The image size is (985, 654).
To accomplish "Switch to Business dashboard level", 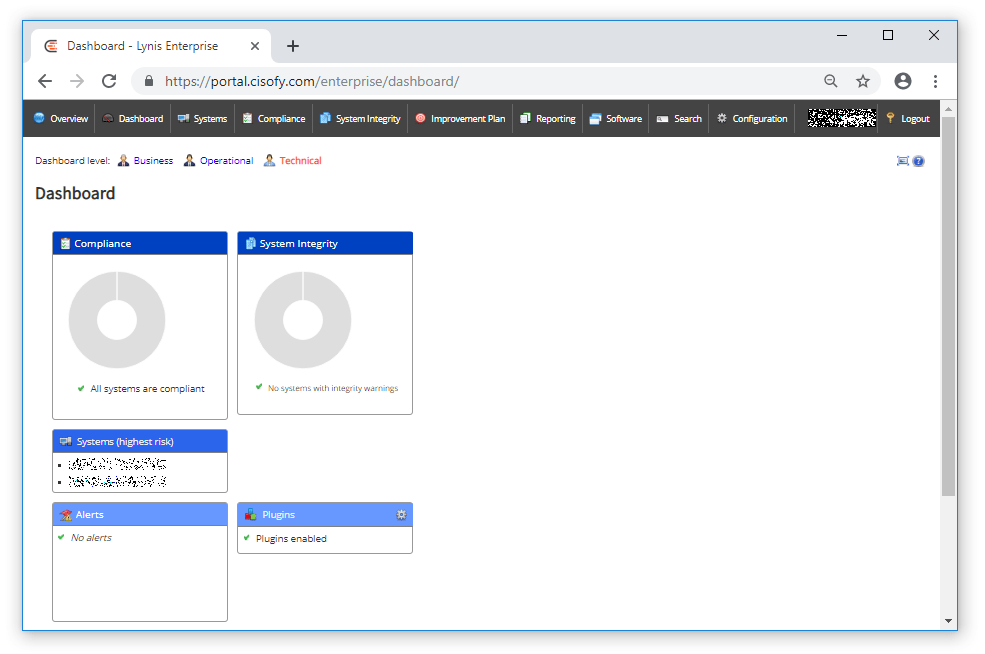I will (x=153, y=161).
